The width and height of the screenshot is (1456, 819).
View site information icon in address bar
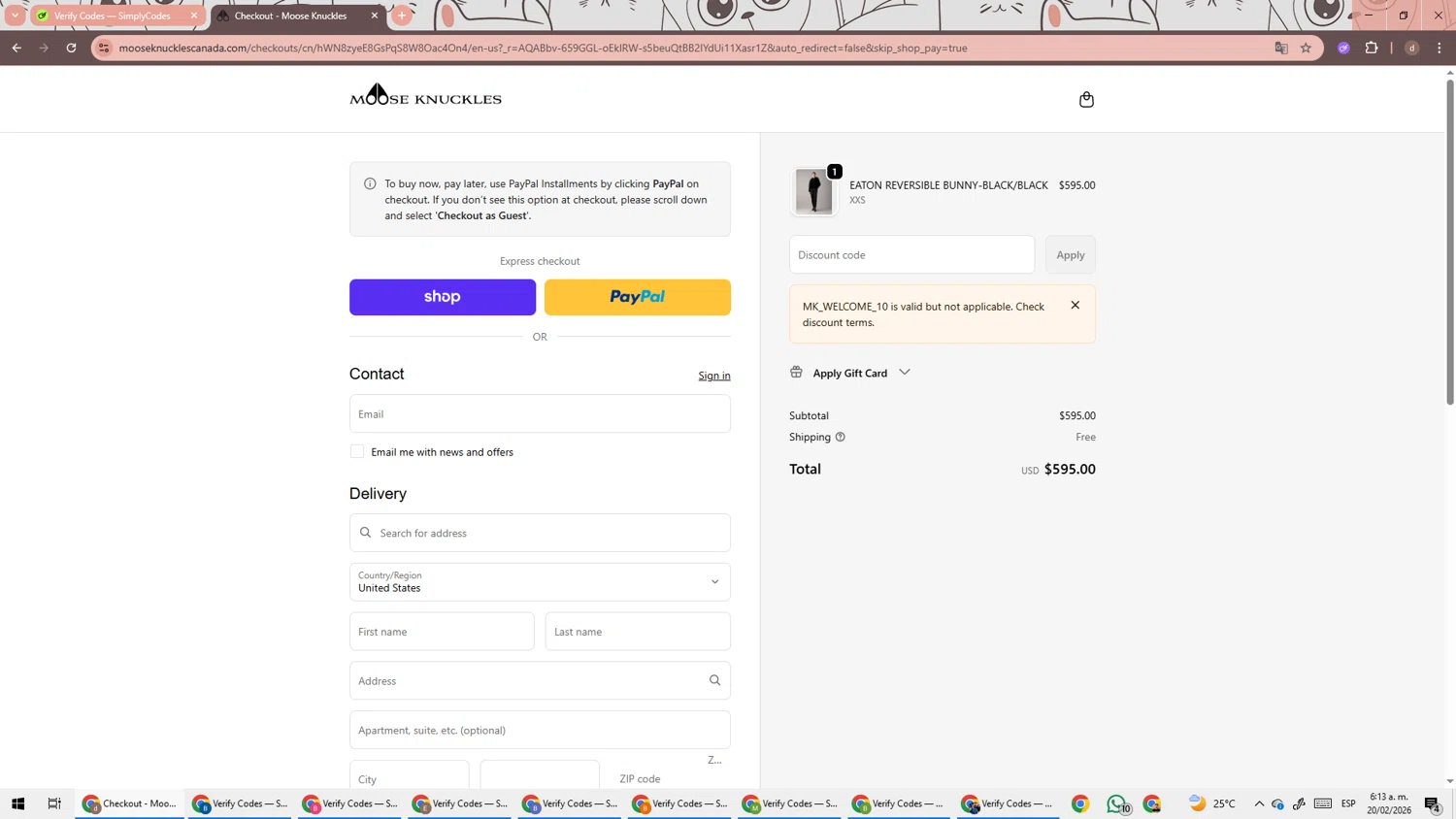coord(105,48)
